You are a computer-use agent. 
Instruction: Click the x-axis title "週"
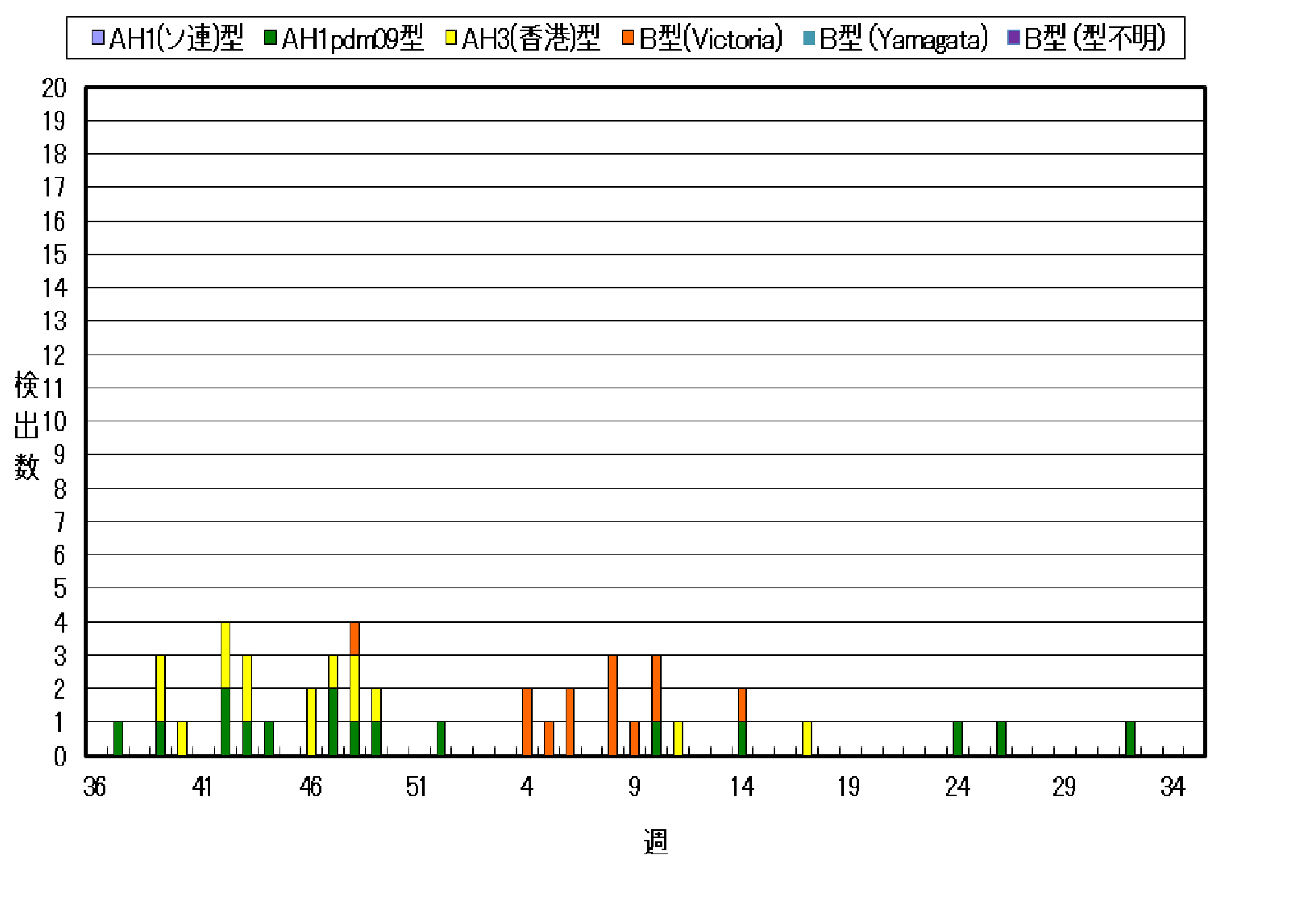point(655,842)
